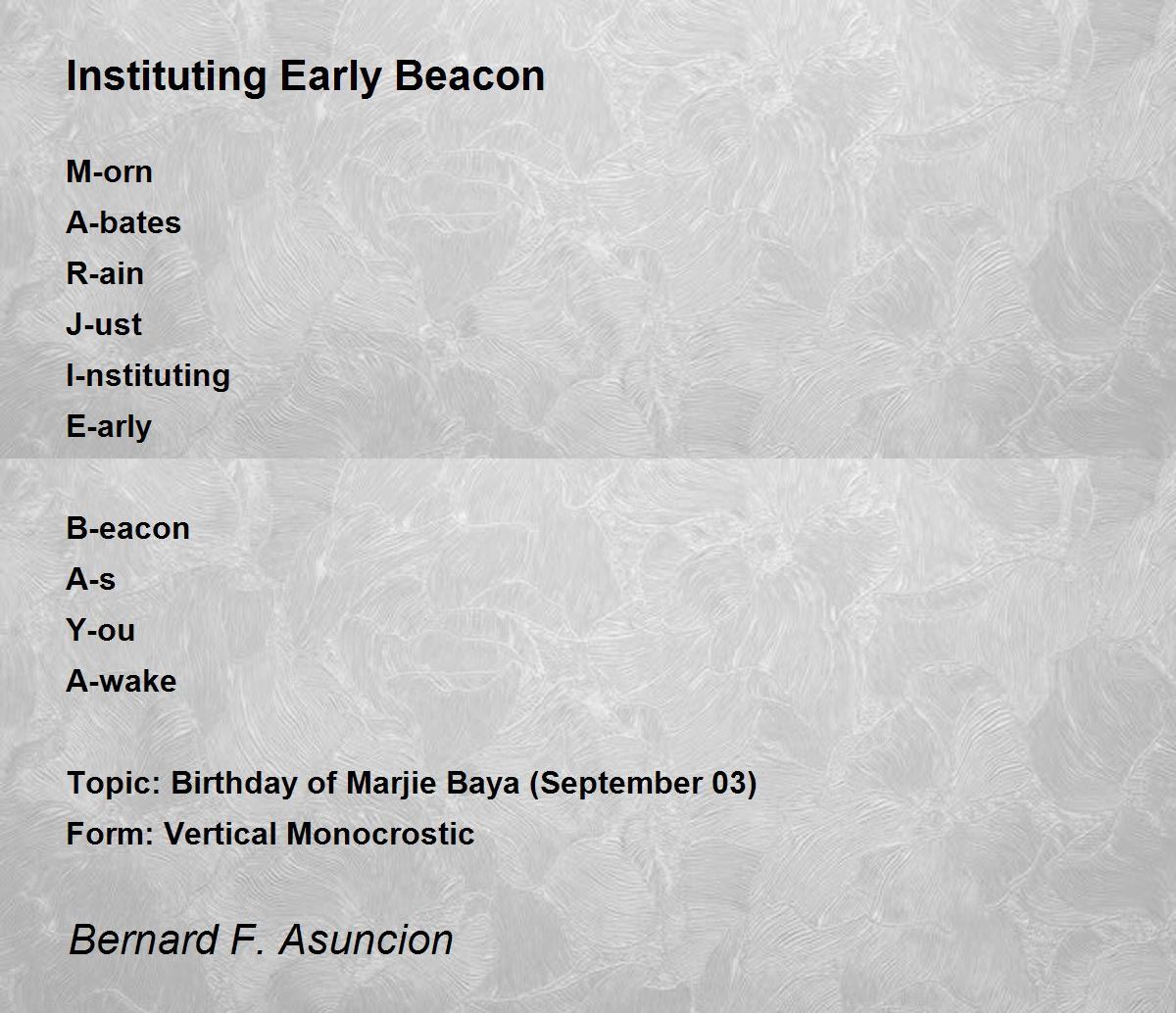Click the title Instituting Early Beacon
1176x1013 pixels.
click(x=305, y=76)
